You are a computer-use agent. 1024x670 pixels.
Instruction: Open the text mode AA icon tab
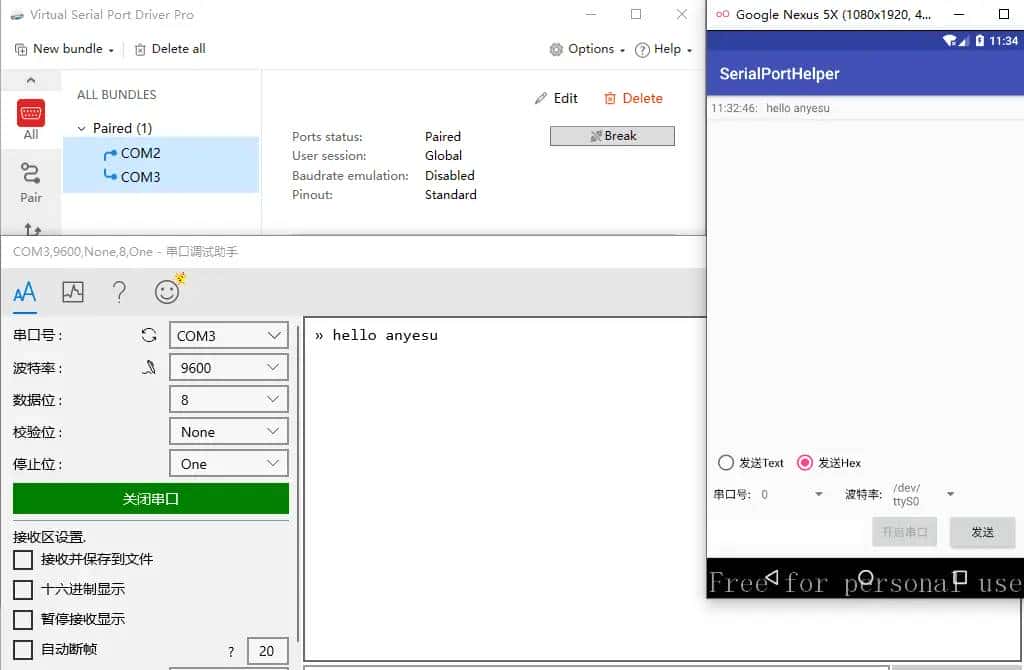25,292
